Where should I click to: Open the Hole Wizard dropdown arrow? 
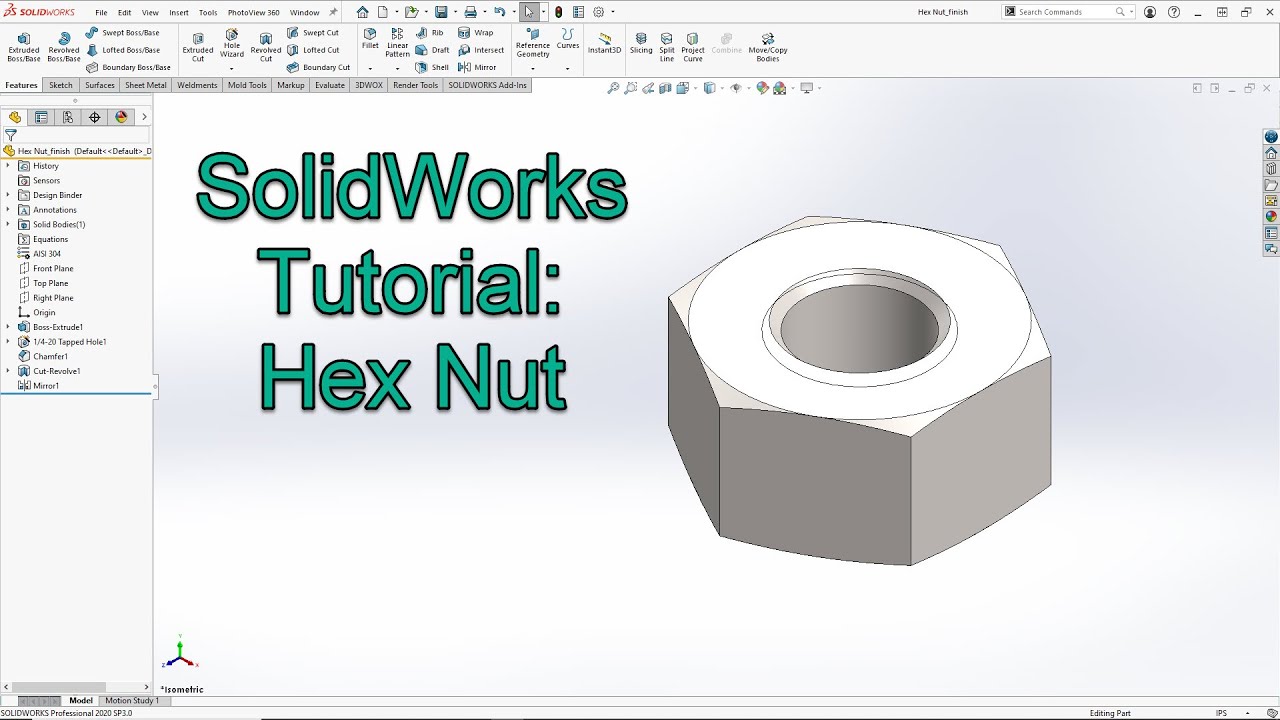pyautogui.click(x=232, y=68)
